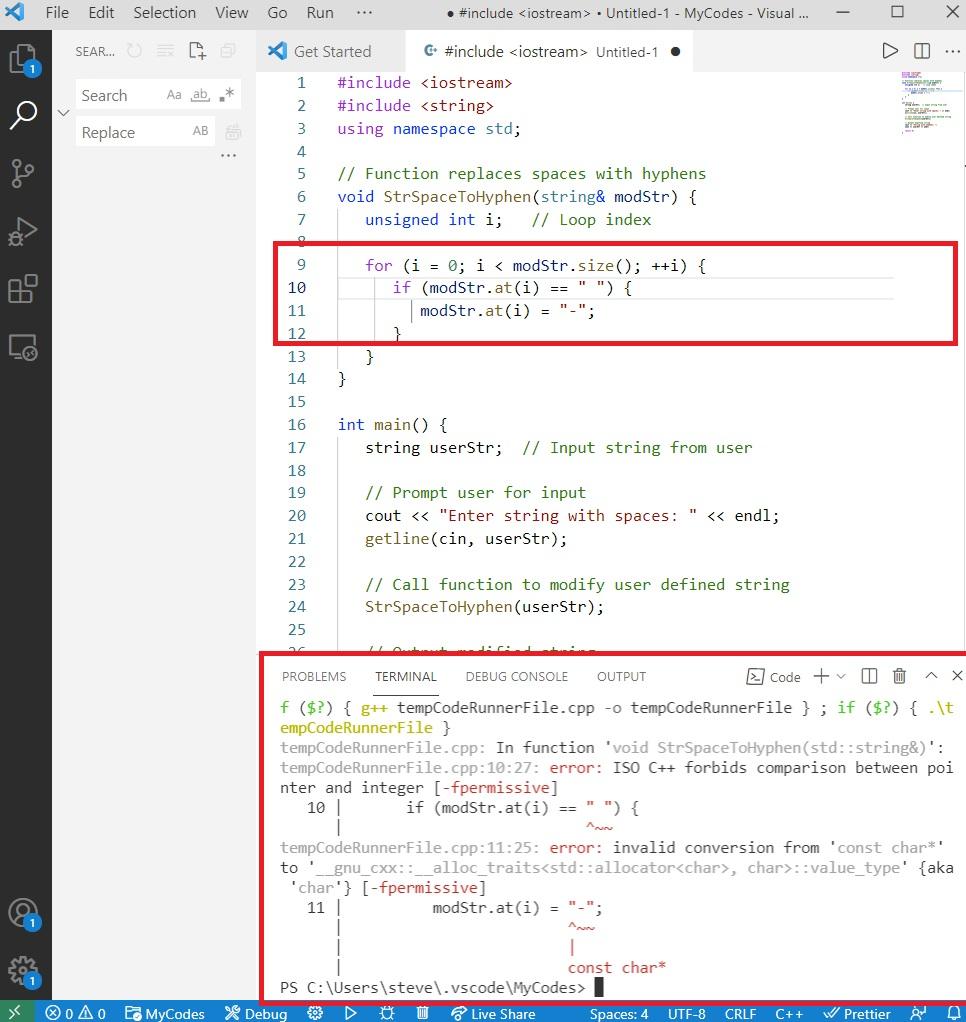
Task: Toggle search details ellipsis below Replace
Action: (x=228, y=155)
